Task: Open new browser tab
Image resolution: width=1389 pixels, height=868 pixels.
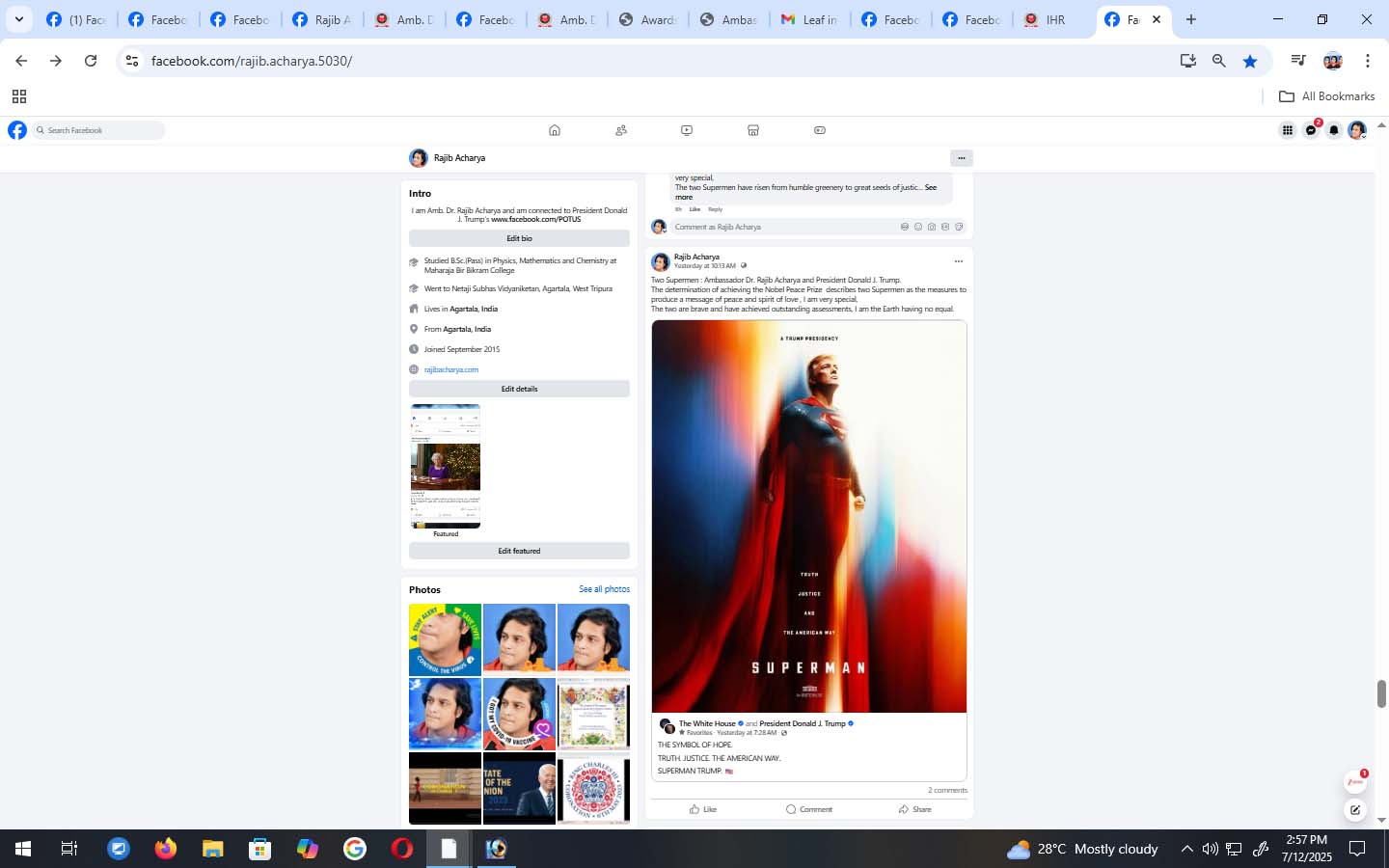Action: [x=1191, y=19]
